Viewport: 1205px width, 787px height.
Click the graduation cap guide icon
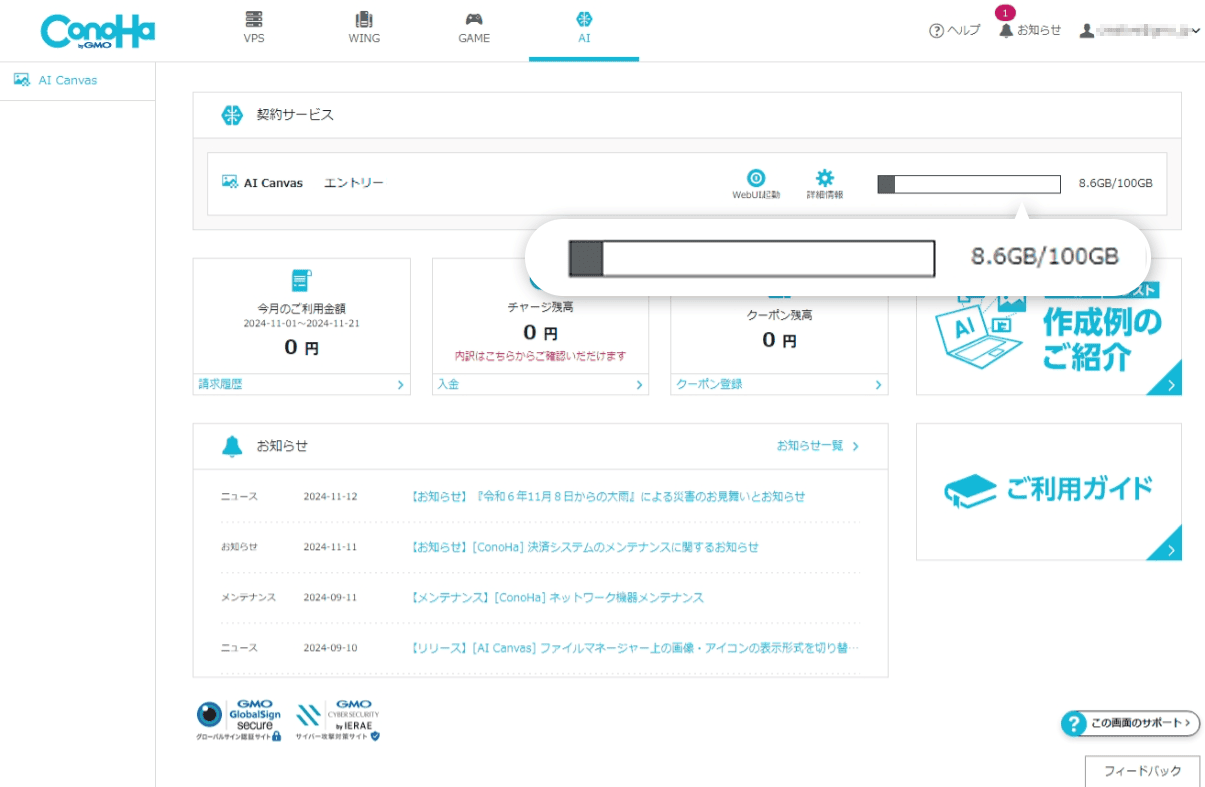971,491
